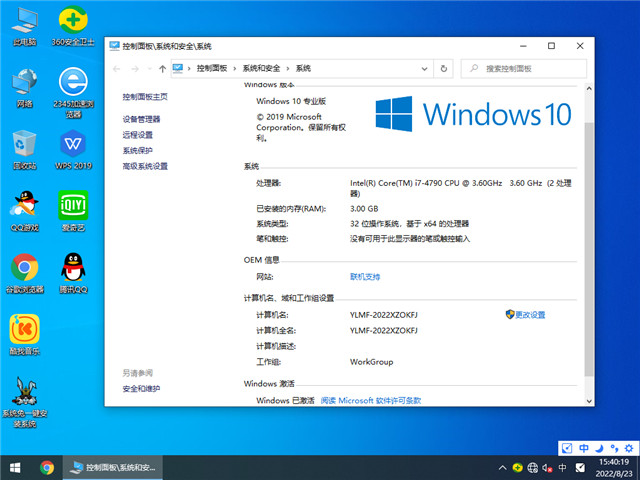Image resolution: width=640 pixels, height=480 pixels.
Task: Refresh the control panel view
Action: (x=444, y=69)
